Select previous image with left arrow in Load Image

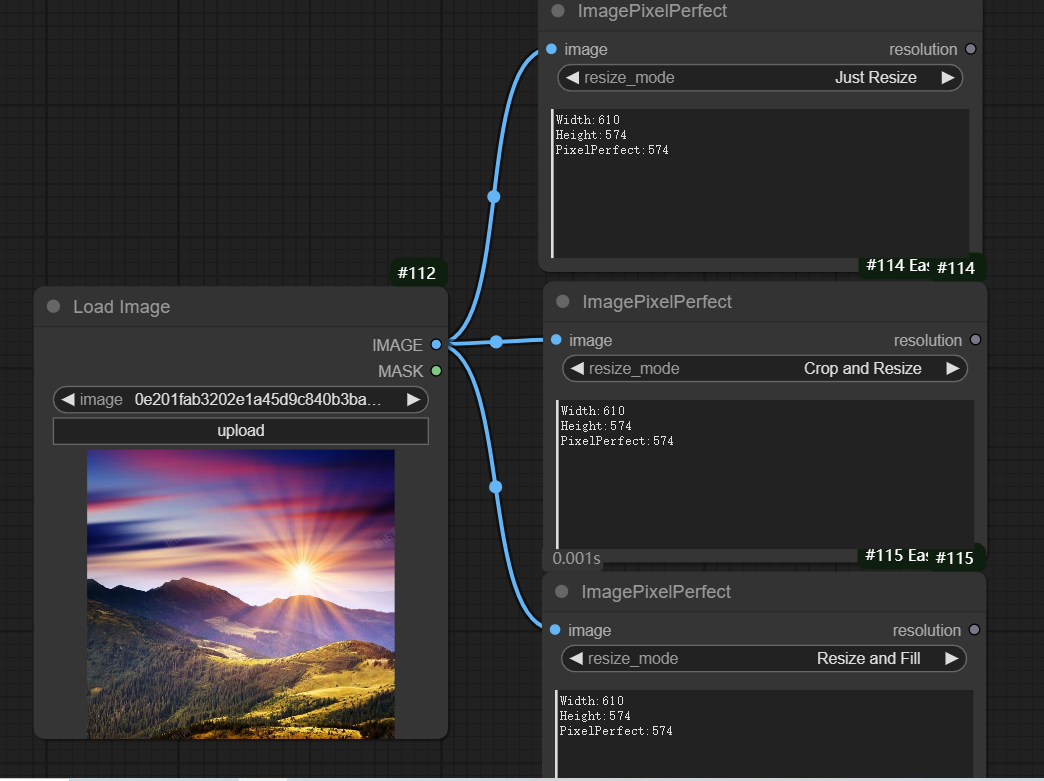point(68,400)
